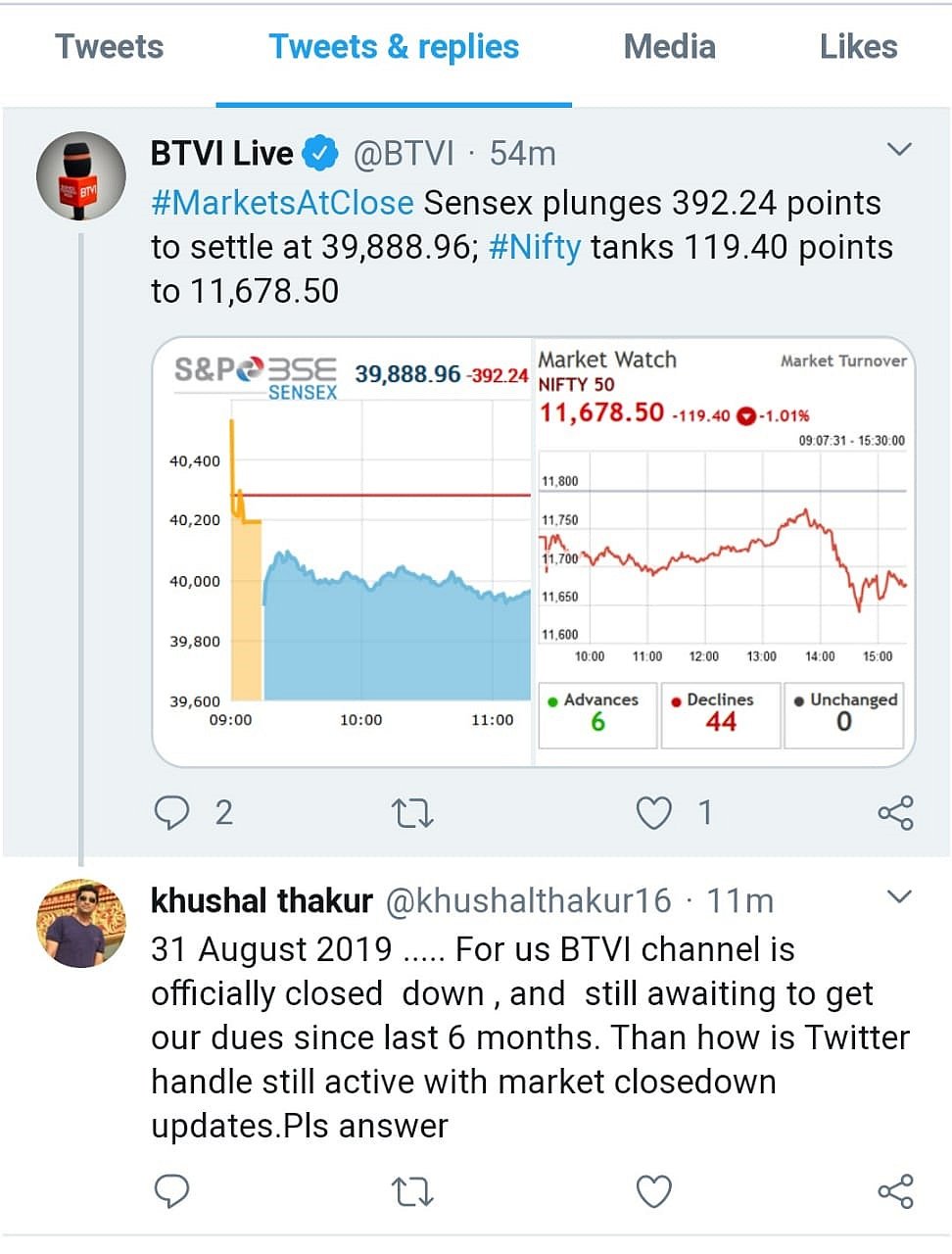Like khushal thakur's reply
The width and height of the screenshot is (952, 1254).
pyautogui.click(x=654, y=1192)
